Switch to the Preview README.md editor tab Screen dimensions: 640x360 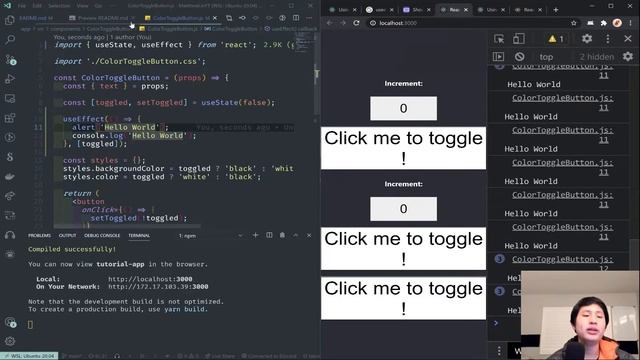101,18
